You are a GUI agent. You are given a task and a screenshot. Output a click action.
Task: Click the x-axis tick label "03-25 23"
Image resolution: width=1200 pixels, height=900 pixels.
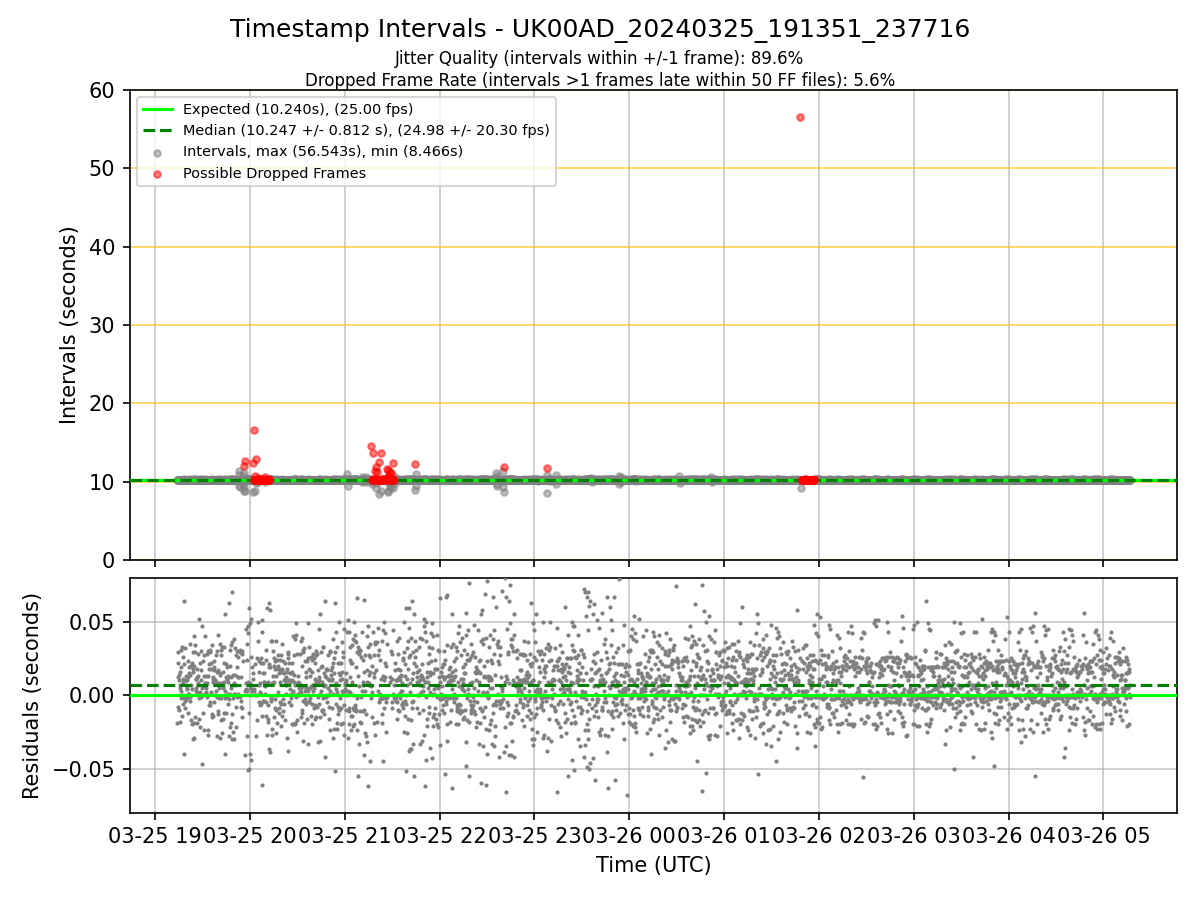533,834
